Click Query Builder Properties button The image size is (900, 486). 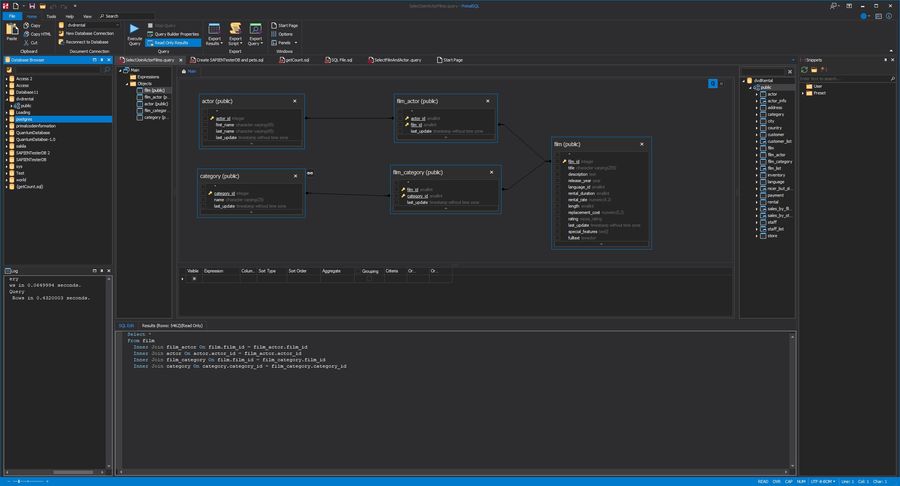(x=175, y=34)
